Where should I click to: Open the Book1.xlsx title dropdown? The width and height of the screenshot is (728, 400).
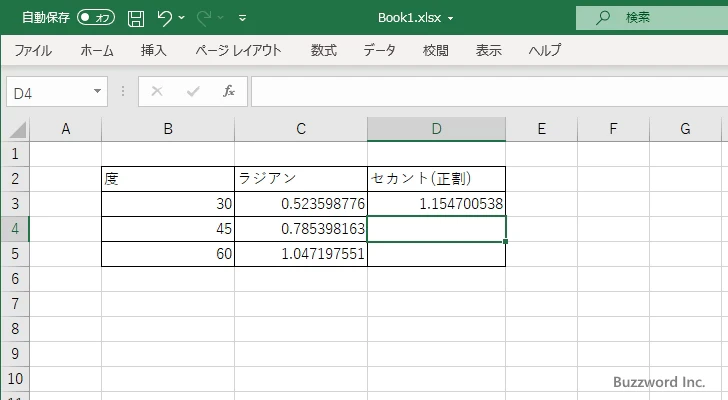click(450, 19)
